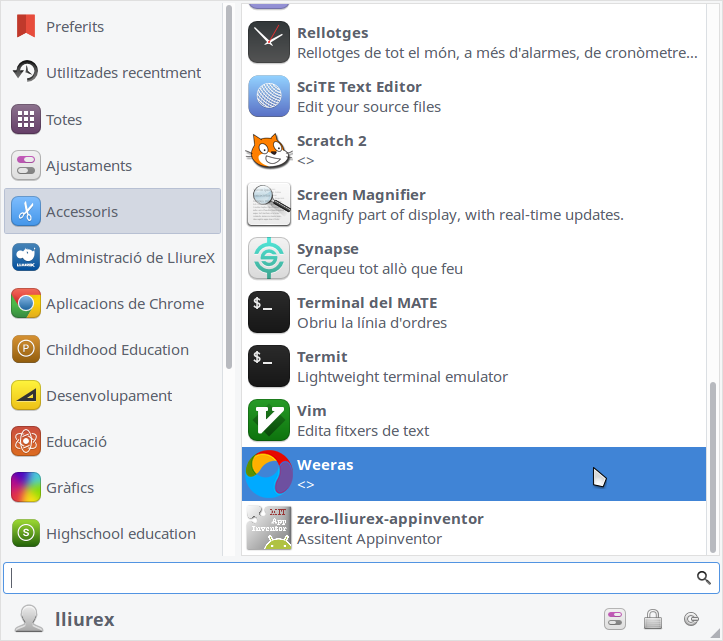This screenshot has height=641, width=723.
Task: Open the Gràfics category
Action: [70, 488]
